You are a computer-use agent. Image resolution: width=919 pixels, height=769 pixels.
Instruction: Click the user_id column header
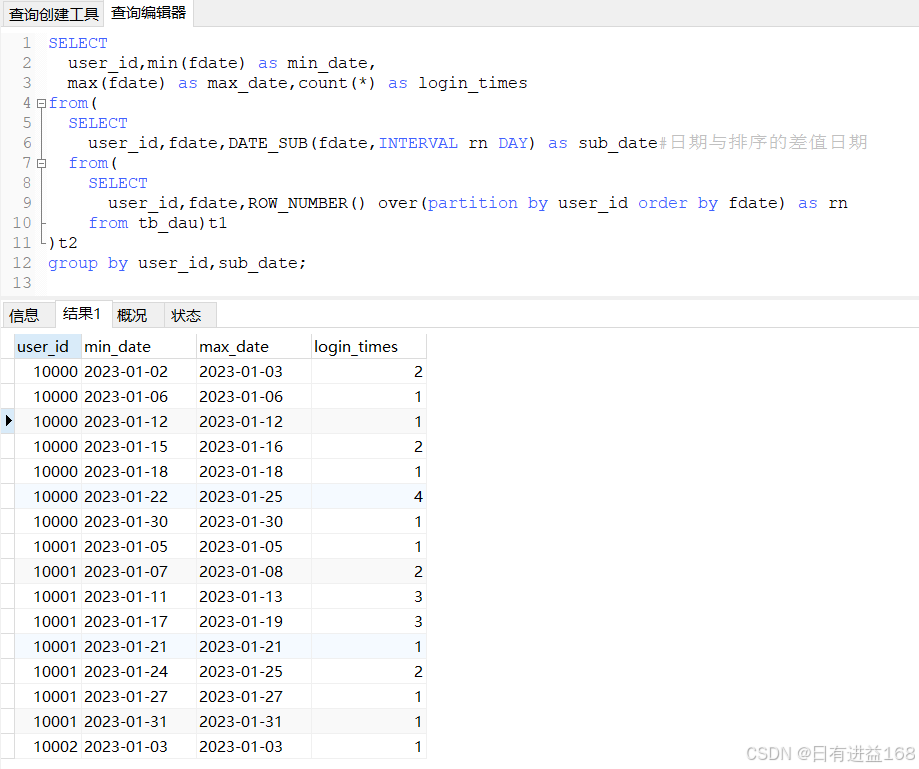coord(47,346)
